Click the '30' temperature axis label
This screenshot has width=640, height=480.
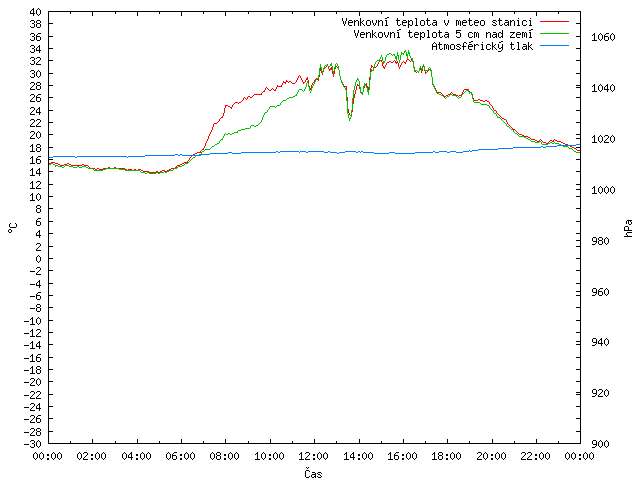coord(36,74)
